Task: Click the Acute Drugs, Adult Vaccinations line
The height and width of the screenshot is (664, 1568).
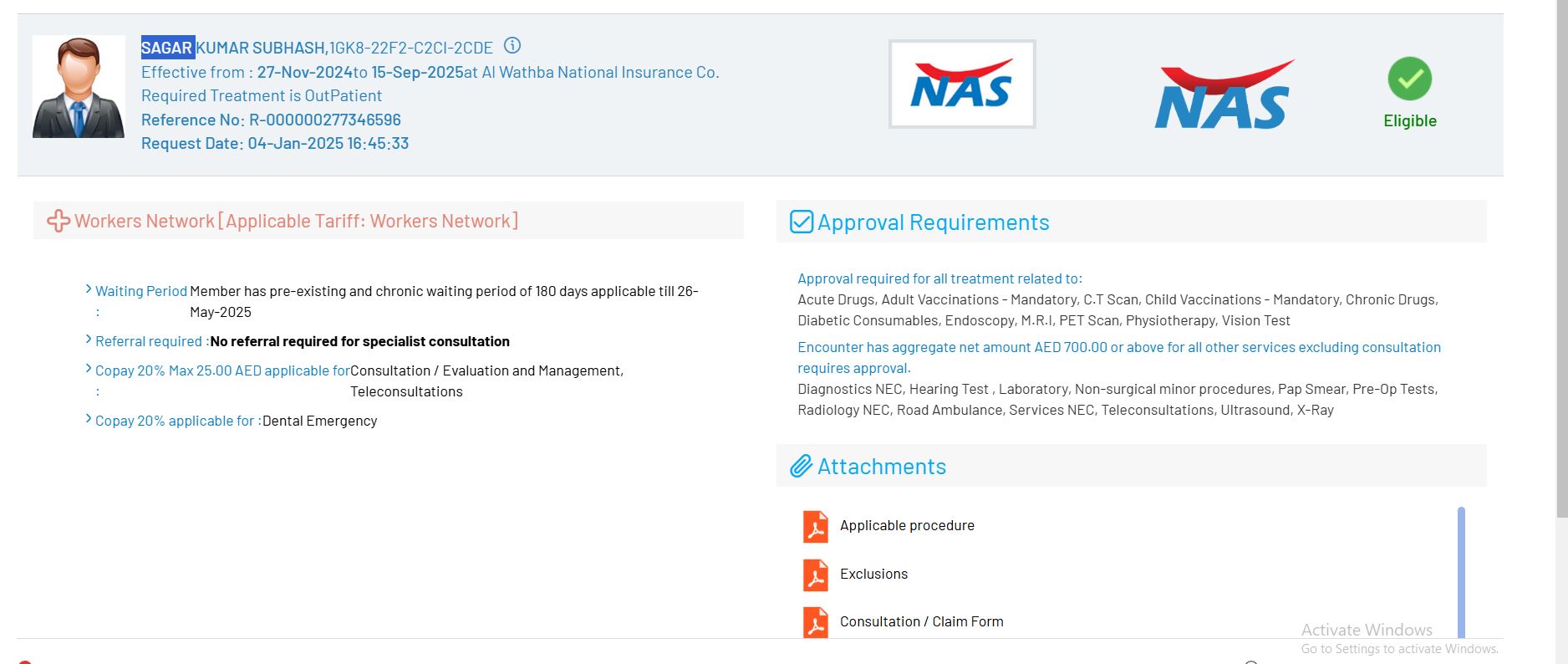Action: pos(1117,299)
